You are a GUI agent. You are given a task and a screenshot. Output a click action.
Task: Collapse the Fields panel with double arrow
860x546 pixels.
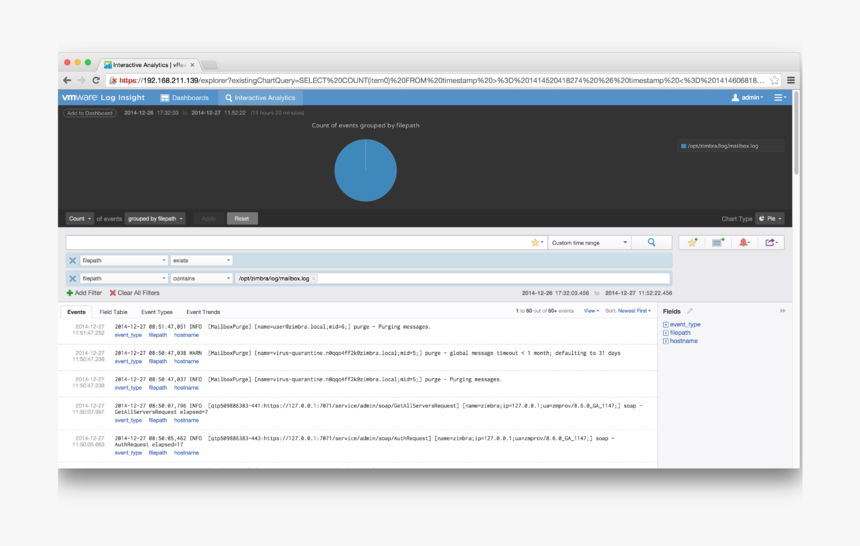tap(783, 311)
